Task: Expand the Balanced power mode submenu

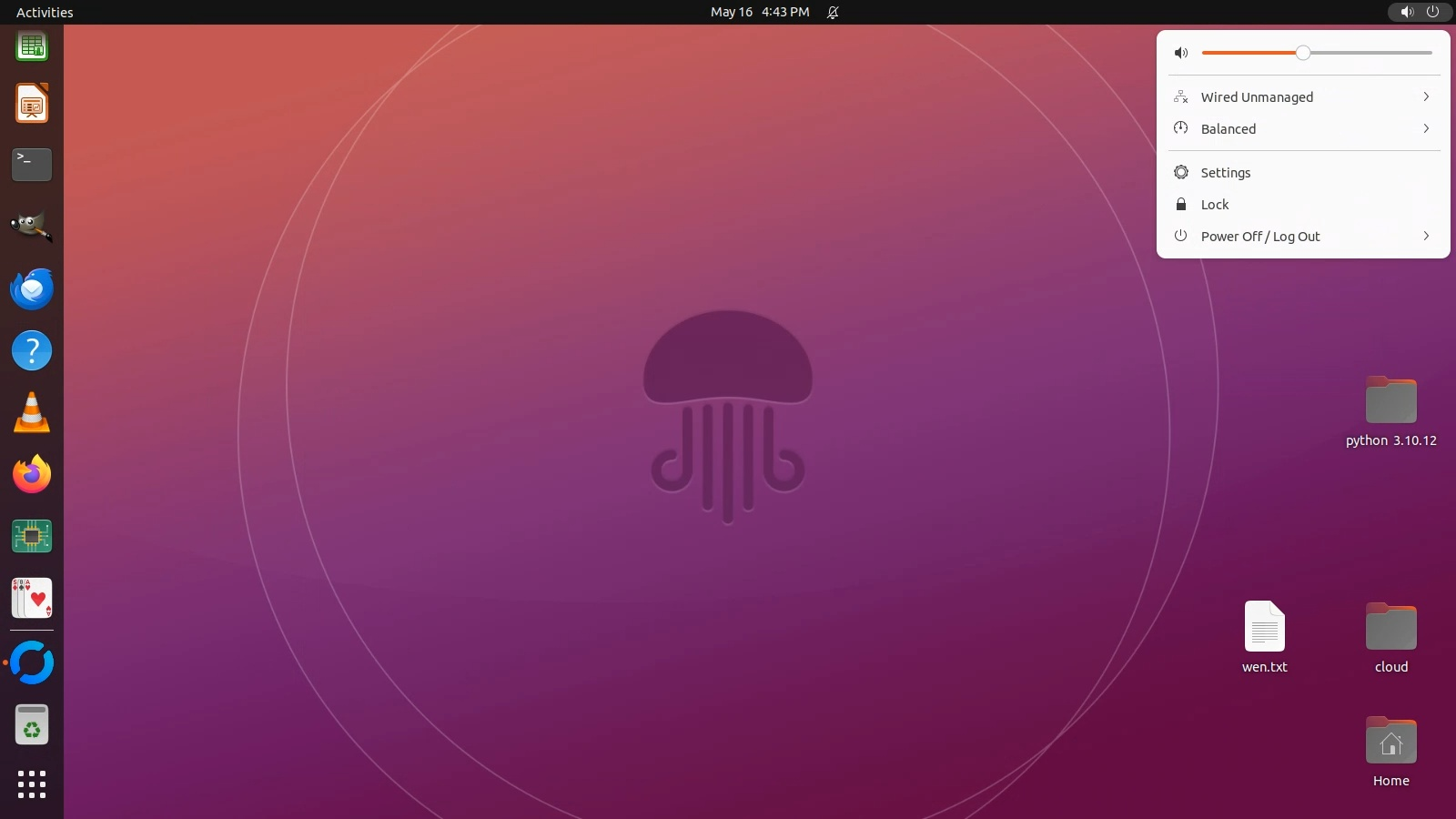Action: (1303, 129)
